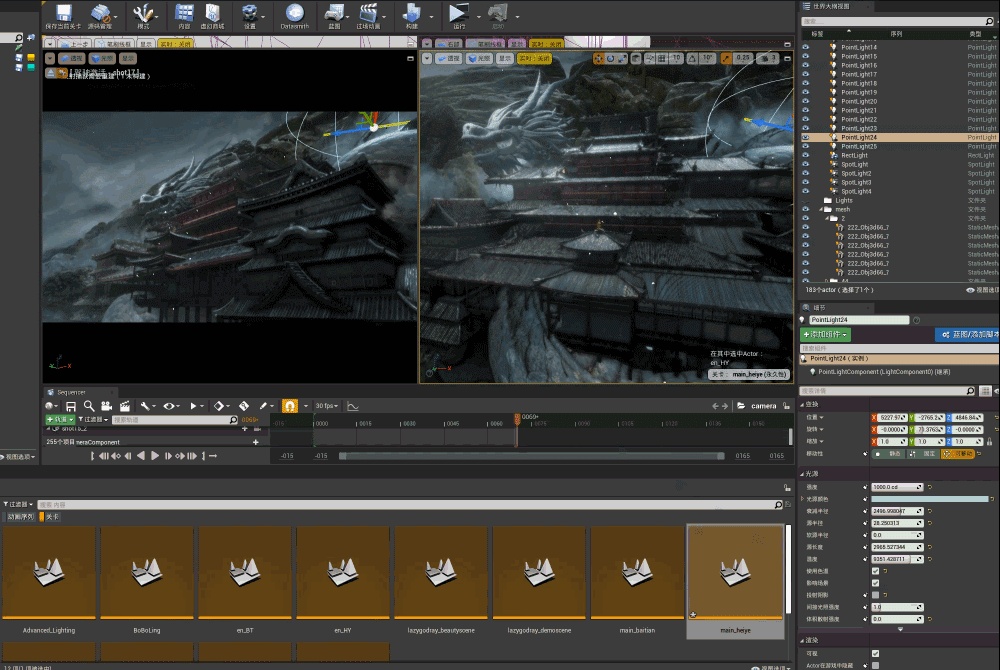
Task: Open the Blueprints (蓝图) toolbar icon
Action: click(336, 14)
